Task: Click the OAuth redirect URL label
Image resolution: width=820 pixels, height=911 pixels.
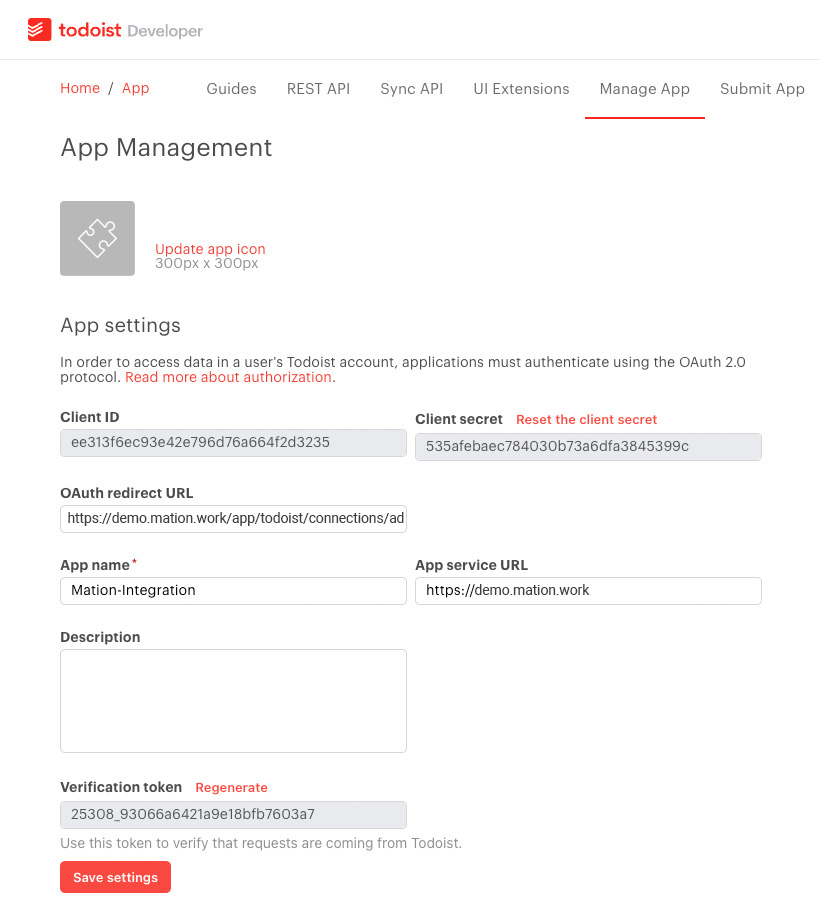Action: pyautogui.click(x=127, y=493)
